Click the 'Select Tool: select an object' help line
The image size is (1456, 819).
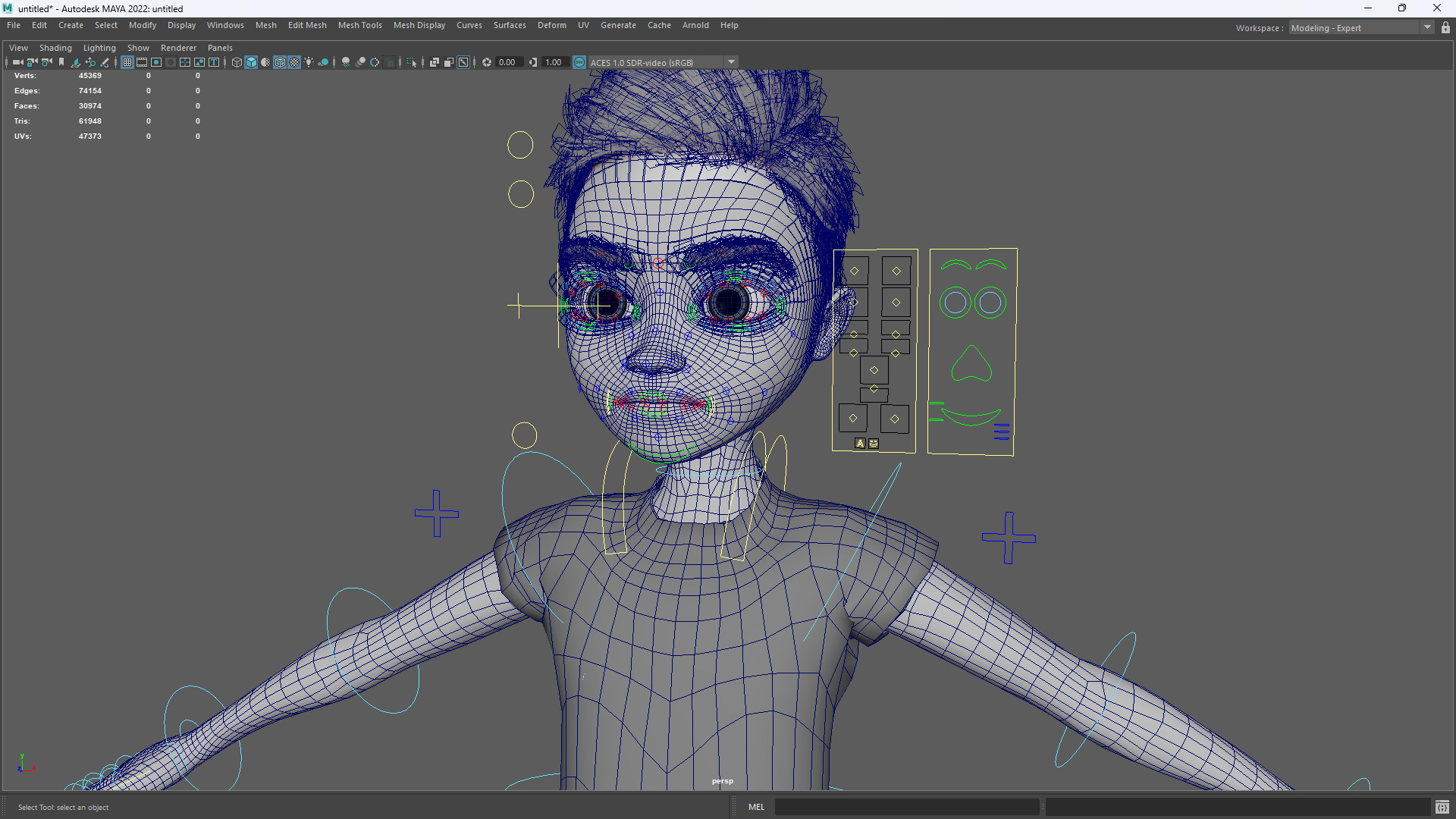click(63, 808)
